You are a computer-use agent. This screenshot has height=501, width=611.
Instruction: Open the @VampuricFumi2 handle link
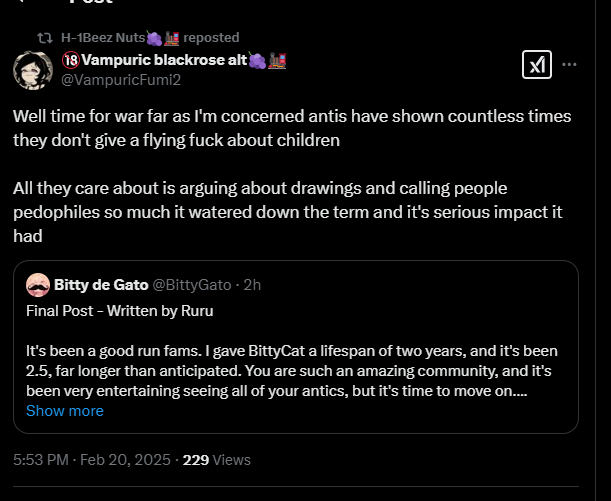(x=121, y=80)
